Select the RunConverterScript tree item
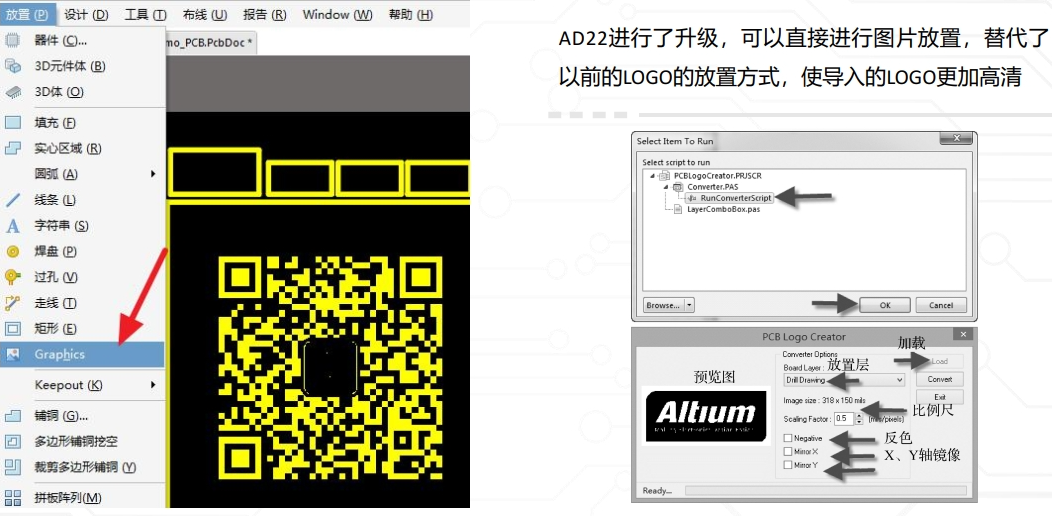 [735, 198]
